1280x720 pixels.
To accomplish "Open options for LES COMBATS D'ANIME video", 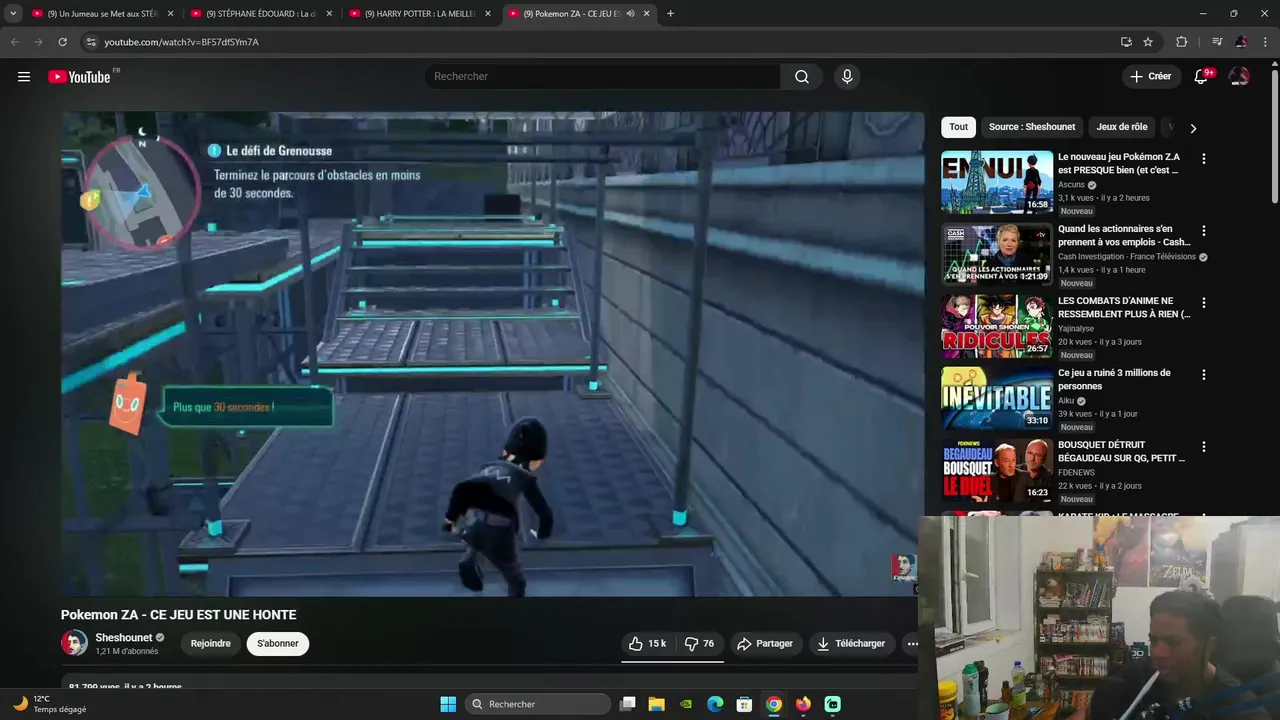I will (x=1204, y=303).
